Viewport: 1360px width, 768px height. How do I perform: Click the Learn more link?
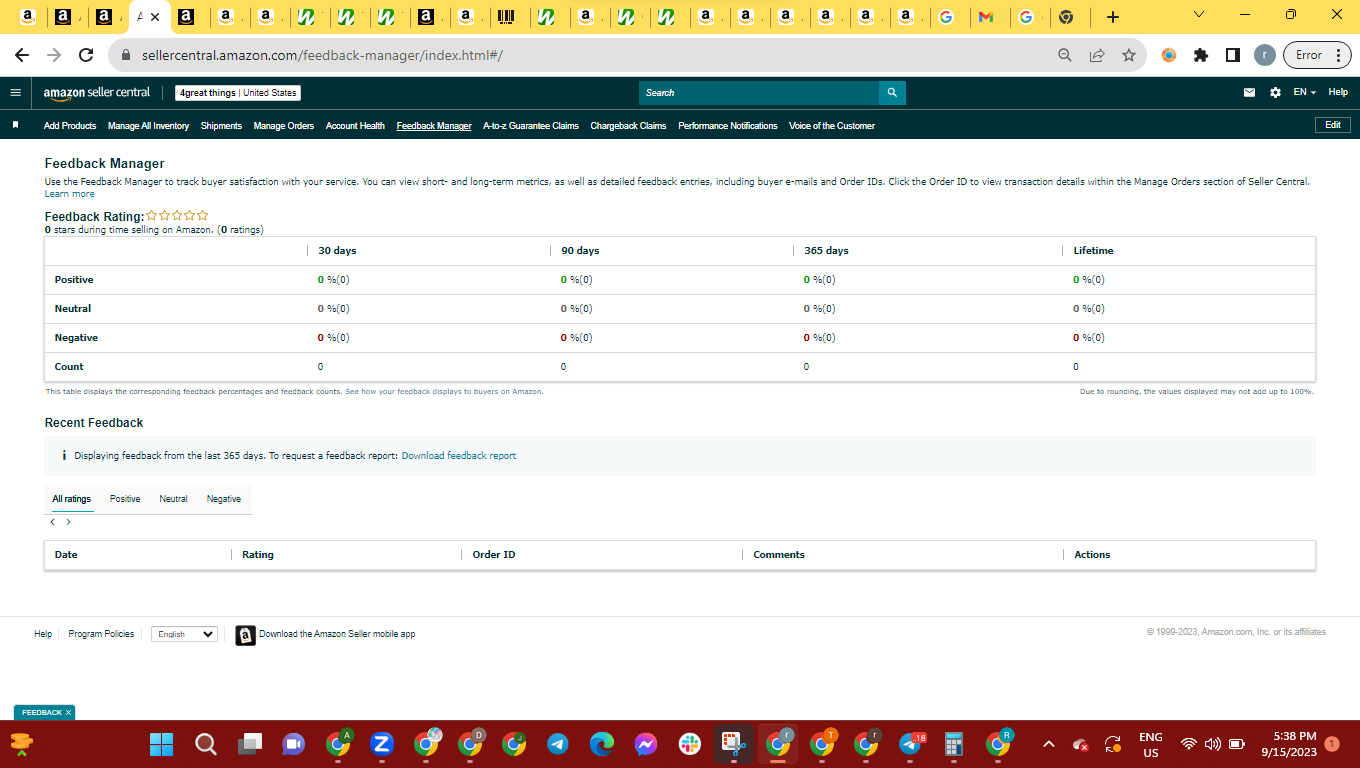point(70,194)
